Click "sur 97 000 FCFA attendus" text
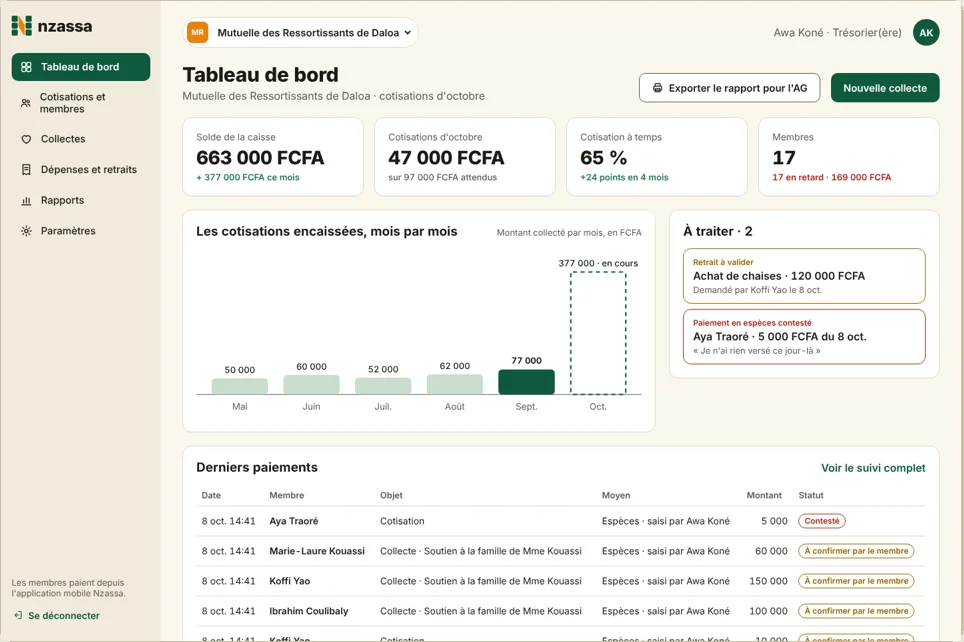Image resolution: width=964 pixels, height=642 pixels. [443, 177]
